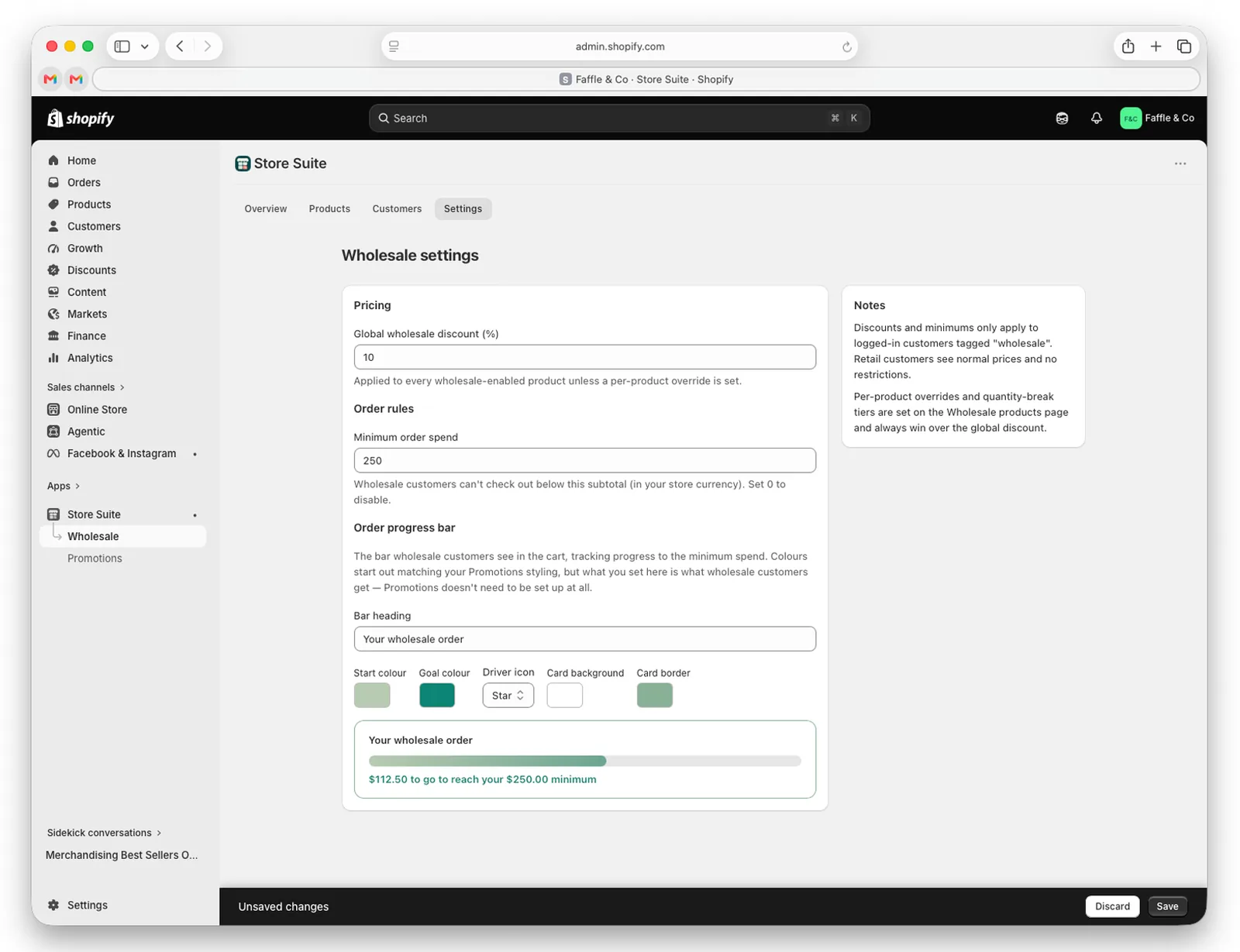Switch to the Overview tab
The image size is (1240, 952).
(x=266, y=208)
